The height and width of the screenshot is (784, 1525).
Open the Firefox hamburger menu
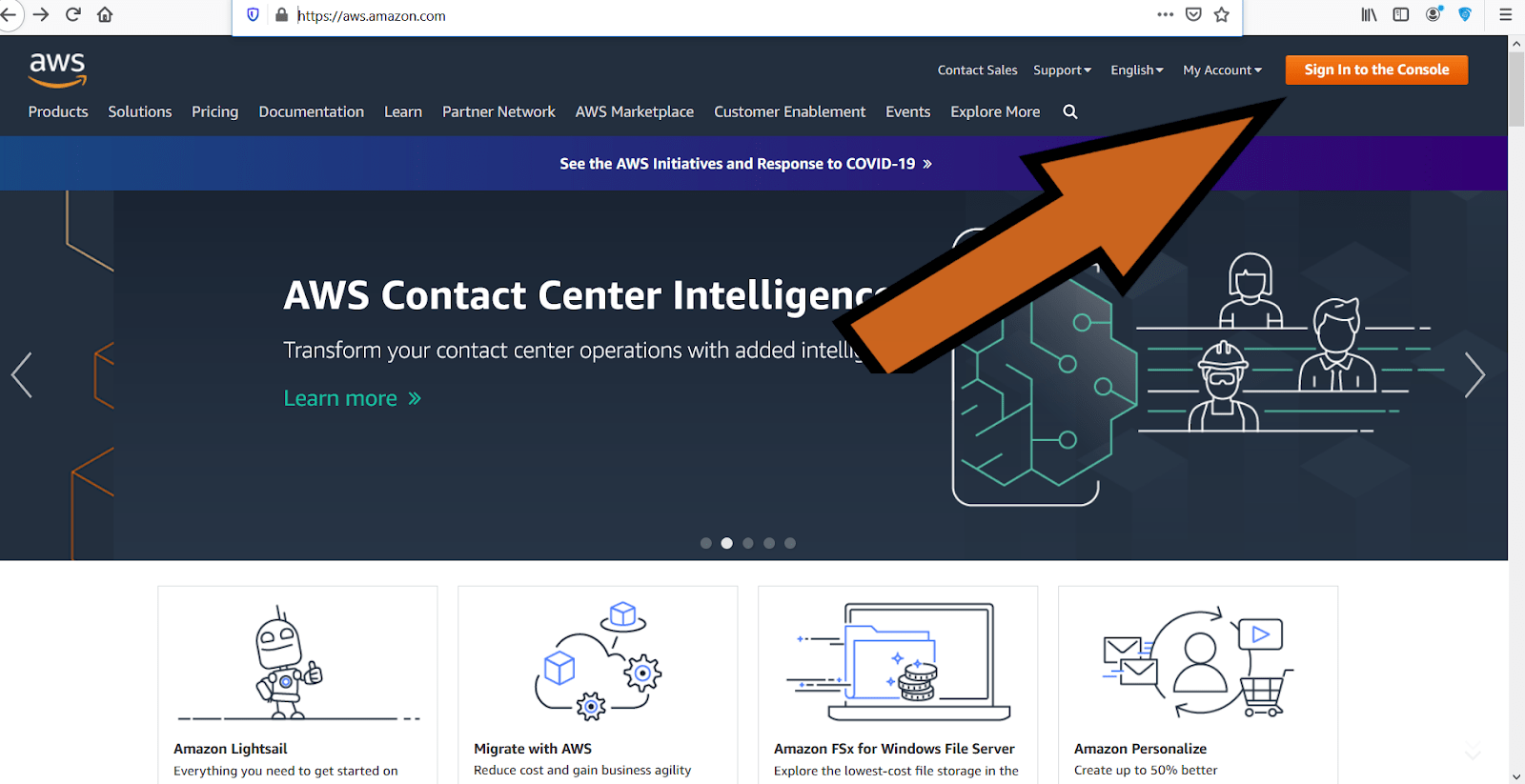click(1506, 14)
